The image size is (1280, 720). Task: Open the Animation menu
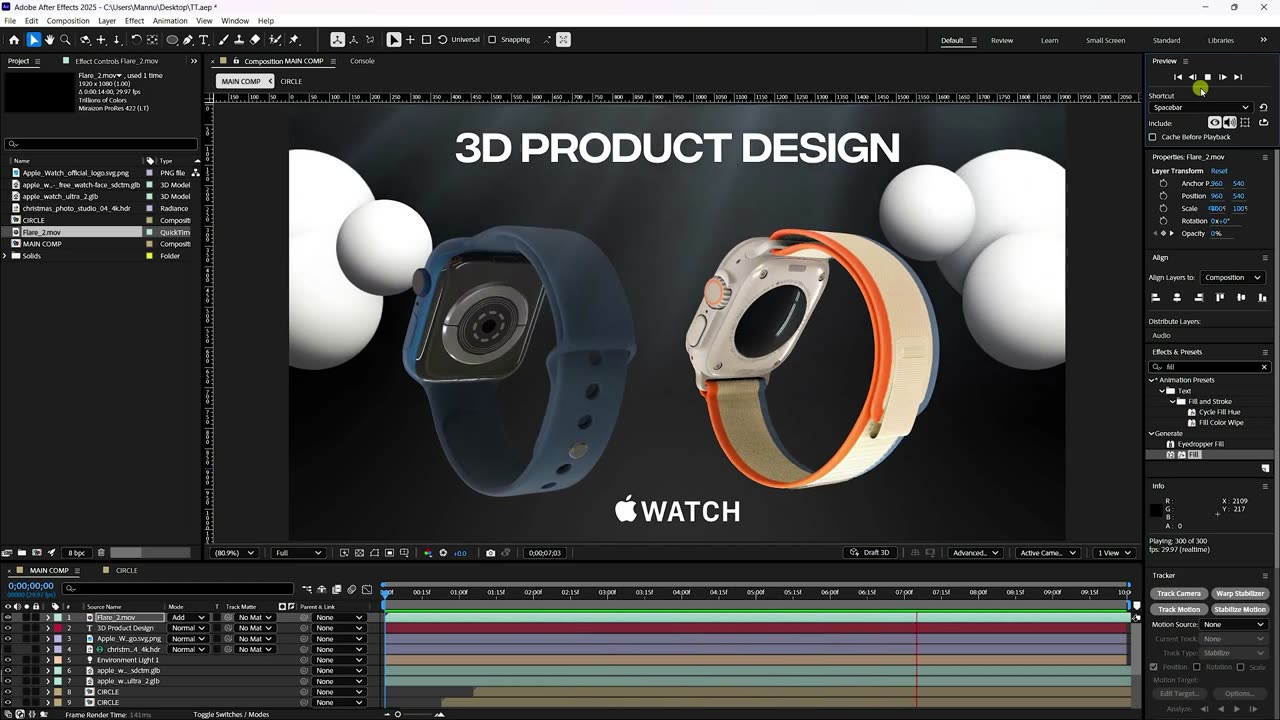tap(170, 20)
